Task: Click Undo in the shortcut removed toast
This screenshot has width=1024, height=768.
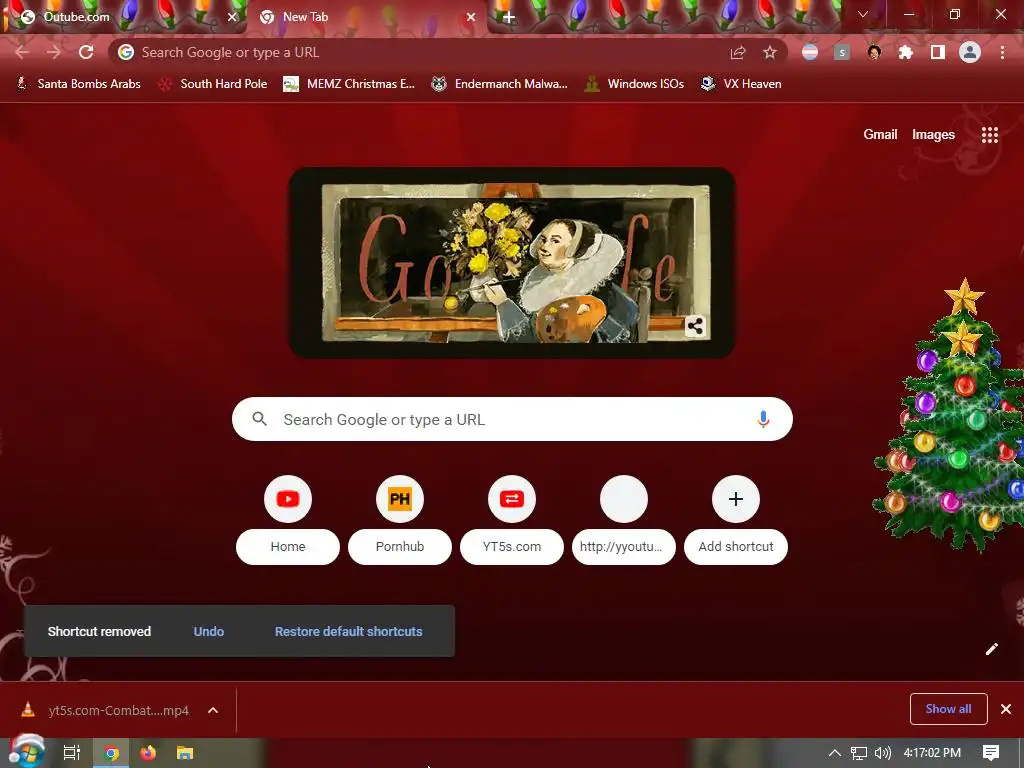Action: tap(209, 632)
